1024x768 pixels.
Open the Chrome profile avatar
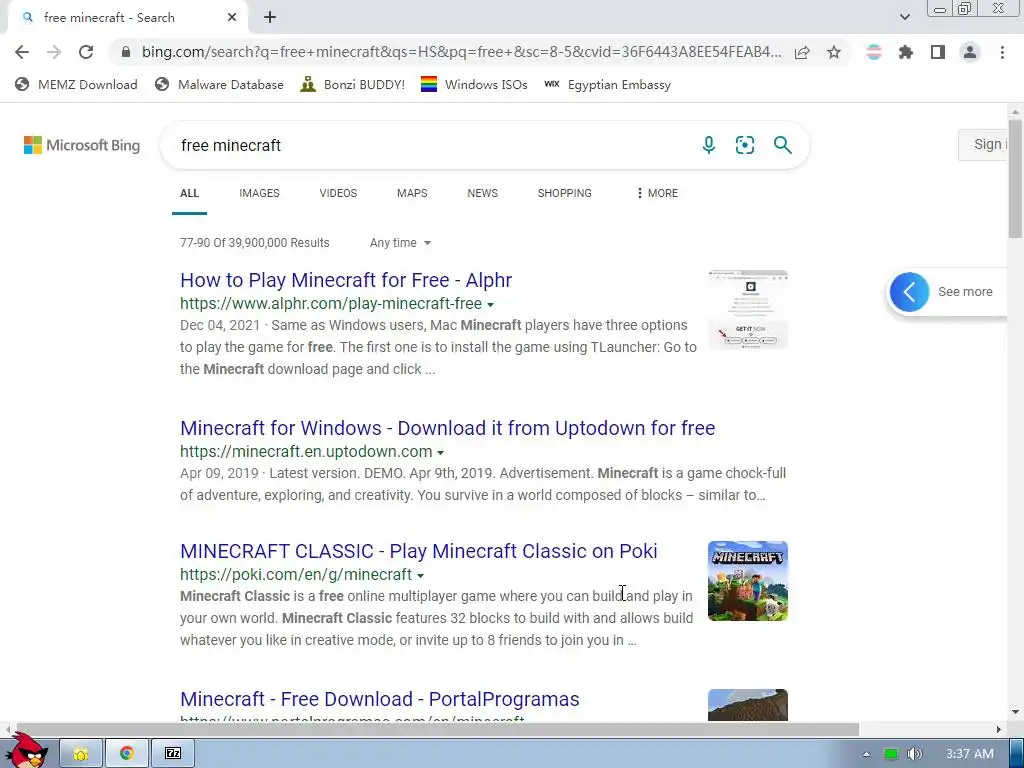pyautogui.click(x=970, y=52)
